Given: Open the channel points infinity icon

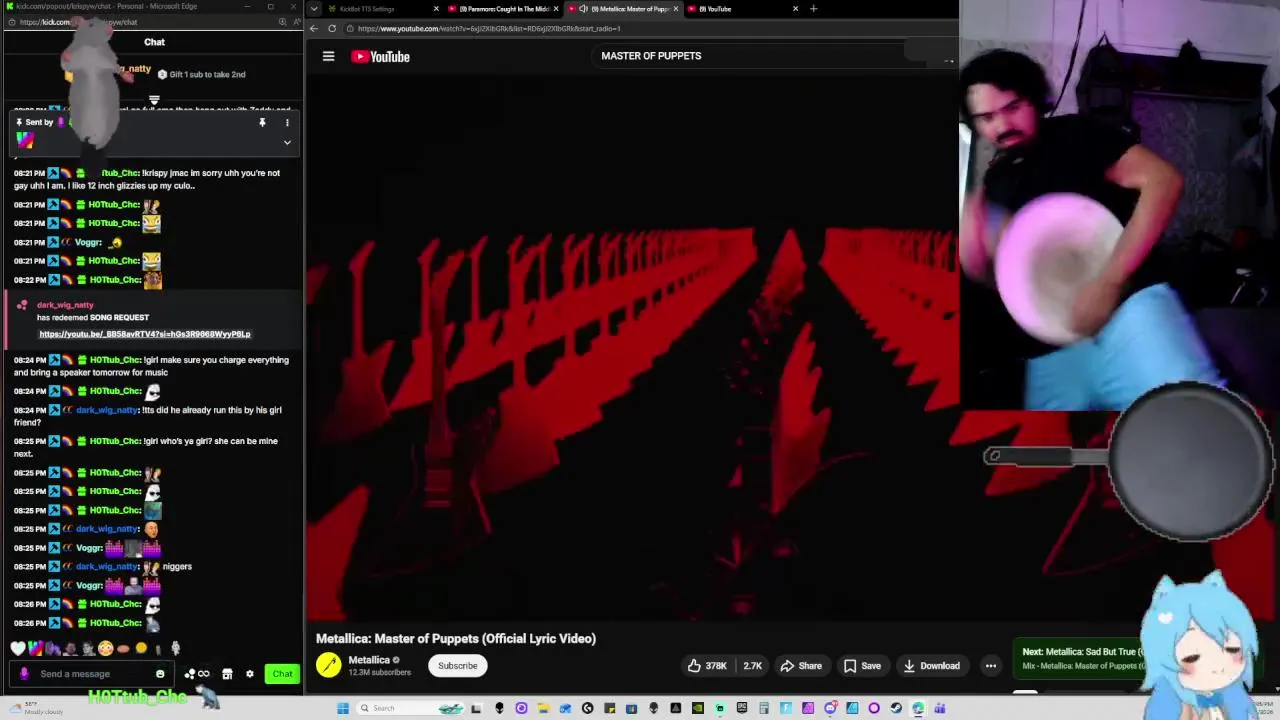Looking at the screenshot, I should point(203,674).
